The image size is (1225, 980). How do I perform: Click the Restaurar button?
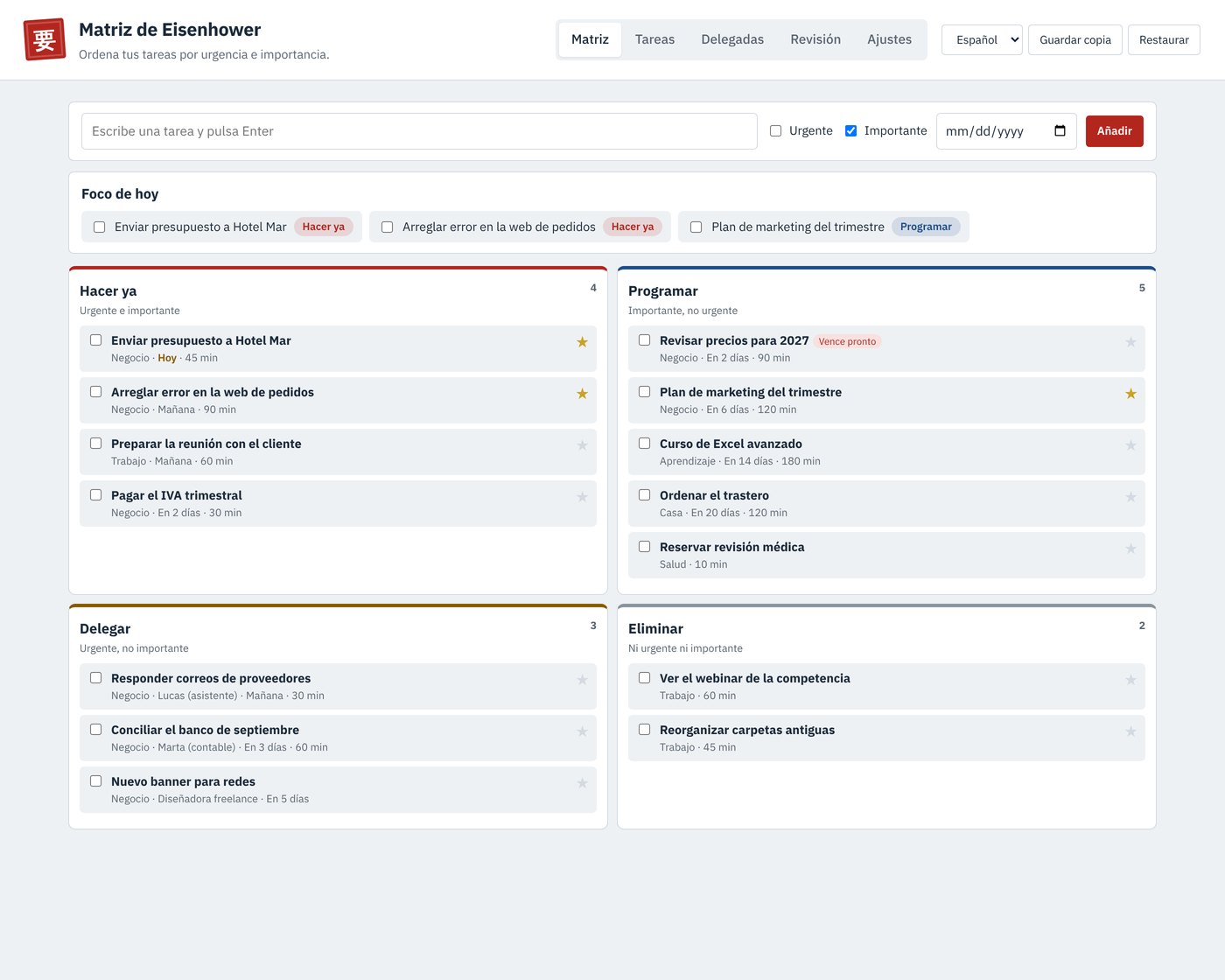(x=1164, y=39)
